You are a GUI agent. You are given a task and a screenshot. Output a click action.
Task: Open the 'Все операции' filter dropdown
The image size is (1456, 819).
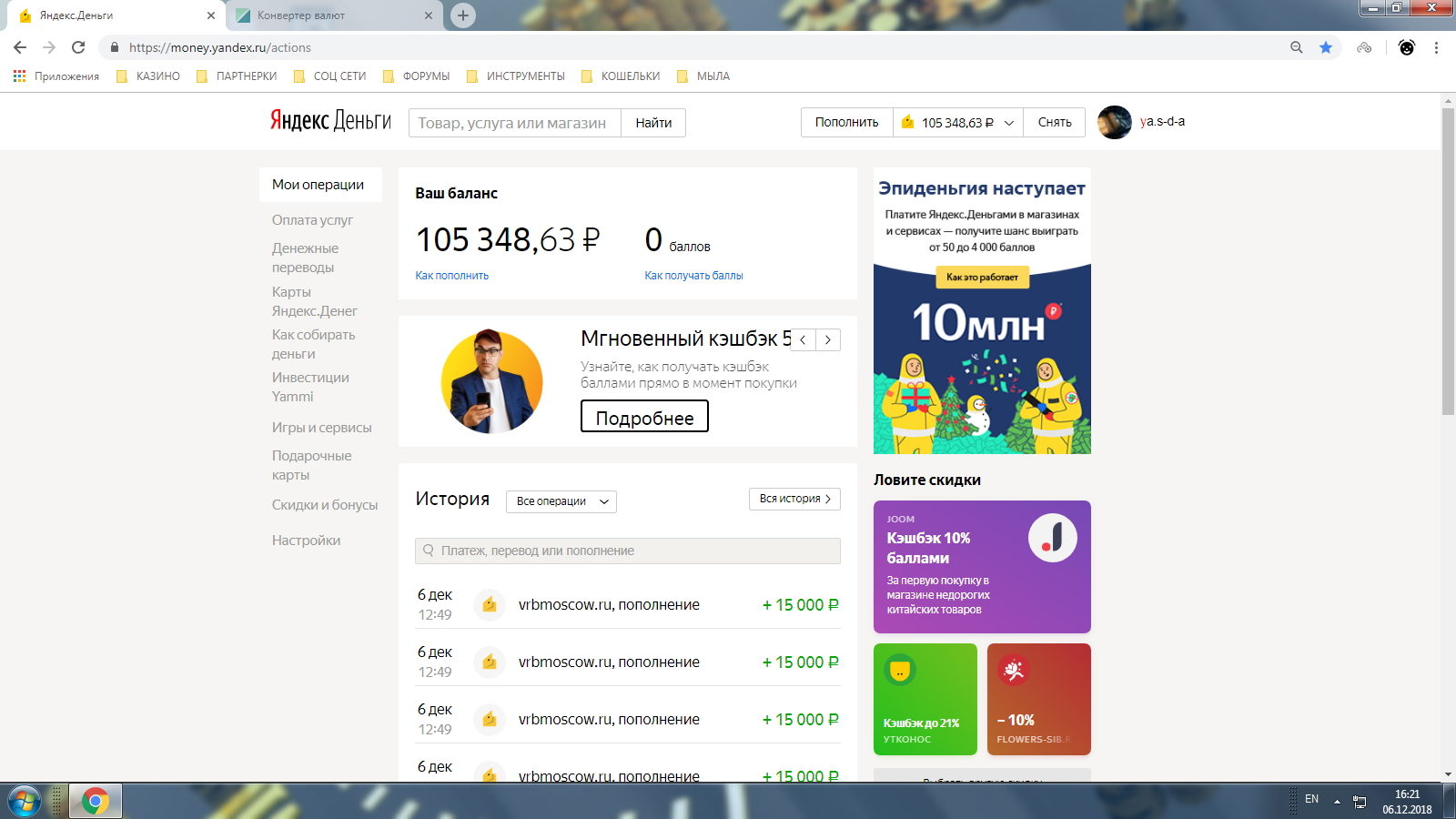[x=561, y=501]
